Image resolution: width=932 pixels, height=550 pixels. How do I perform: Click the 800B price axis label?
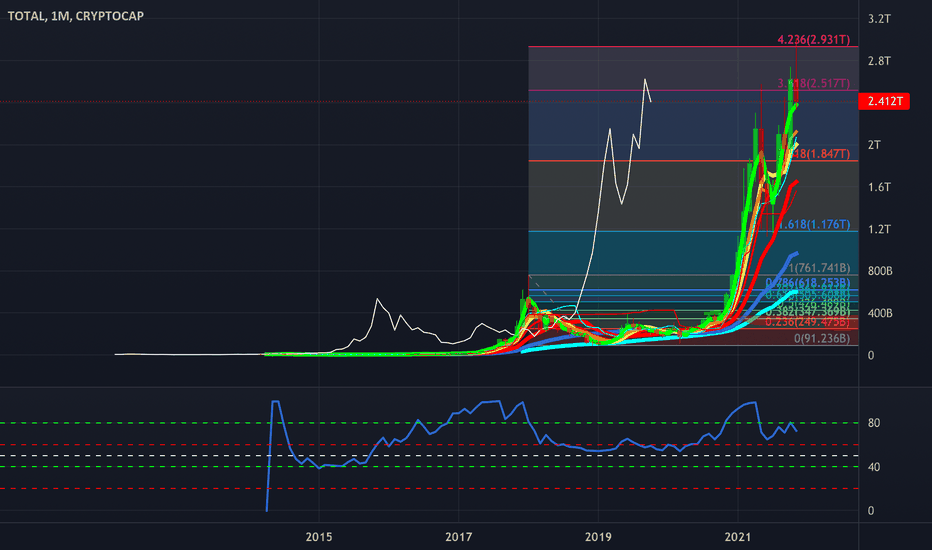(x=880, y=271)
